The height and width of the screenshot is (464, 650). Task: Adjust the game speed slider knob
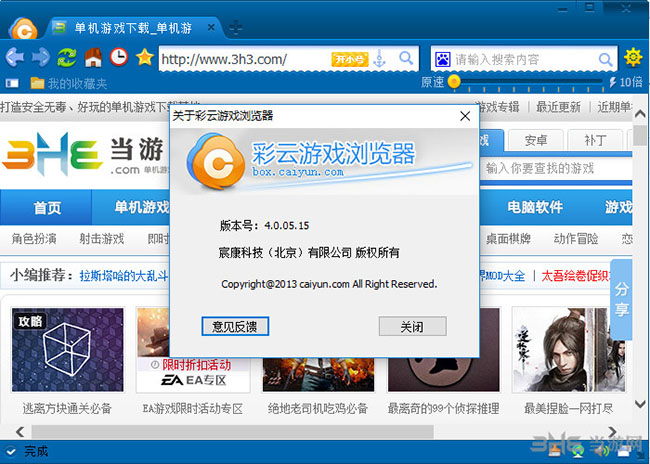tap(454, 81)
